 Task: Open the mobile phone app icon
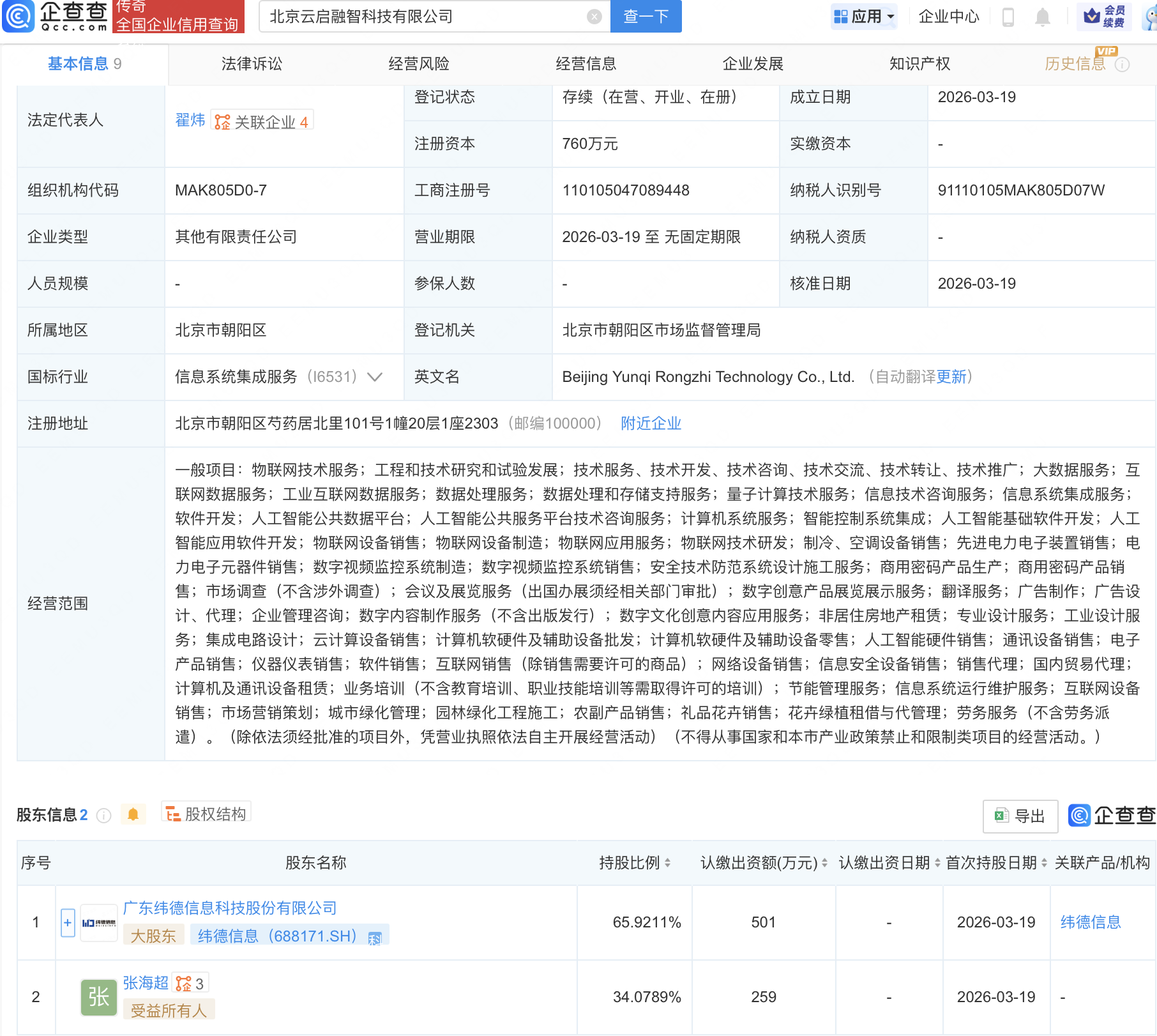pyautogui.click(x=1008, y=17)
